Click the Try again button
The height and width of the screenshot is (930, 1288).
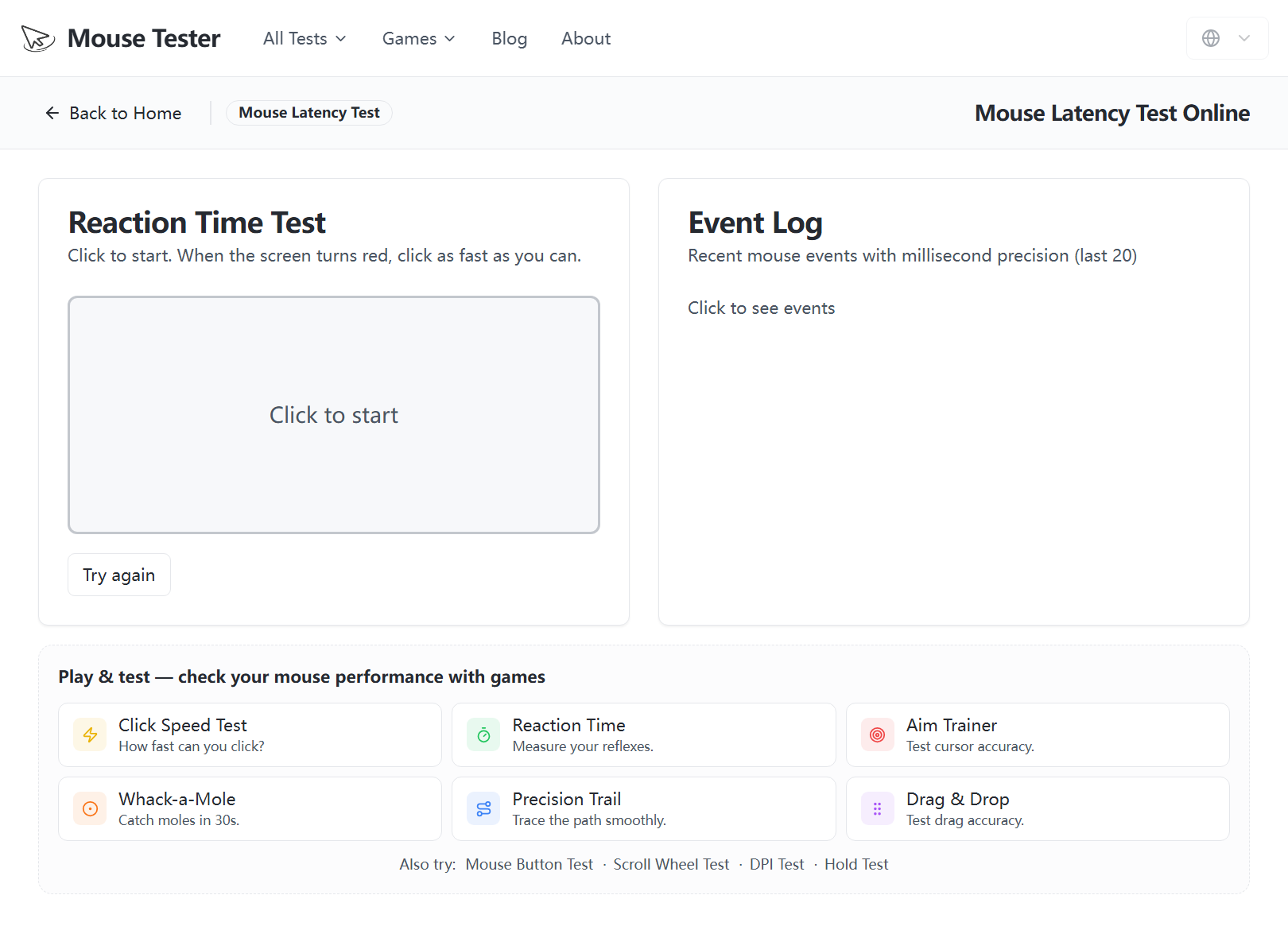119,575
